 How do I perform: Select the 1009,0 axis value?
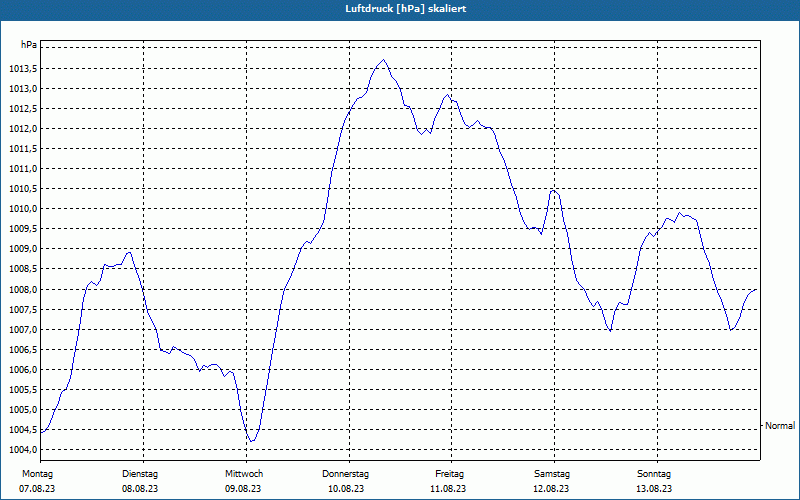23,249
